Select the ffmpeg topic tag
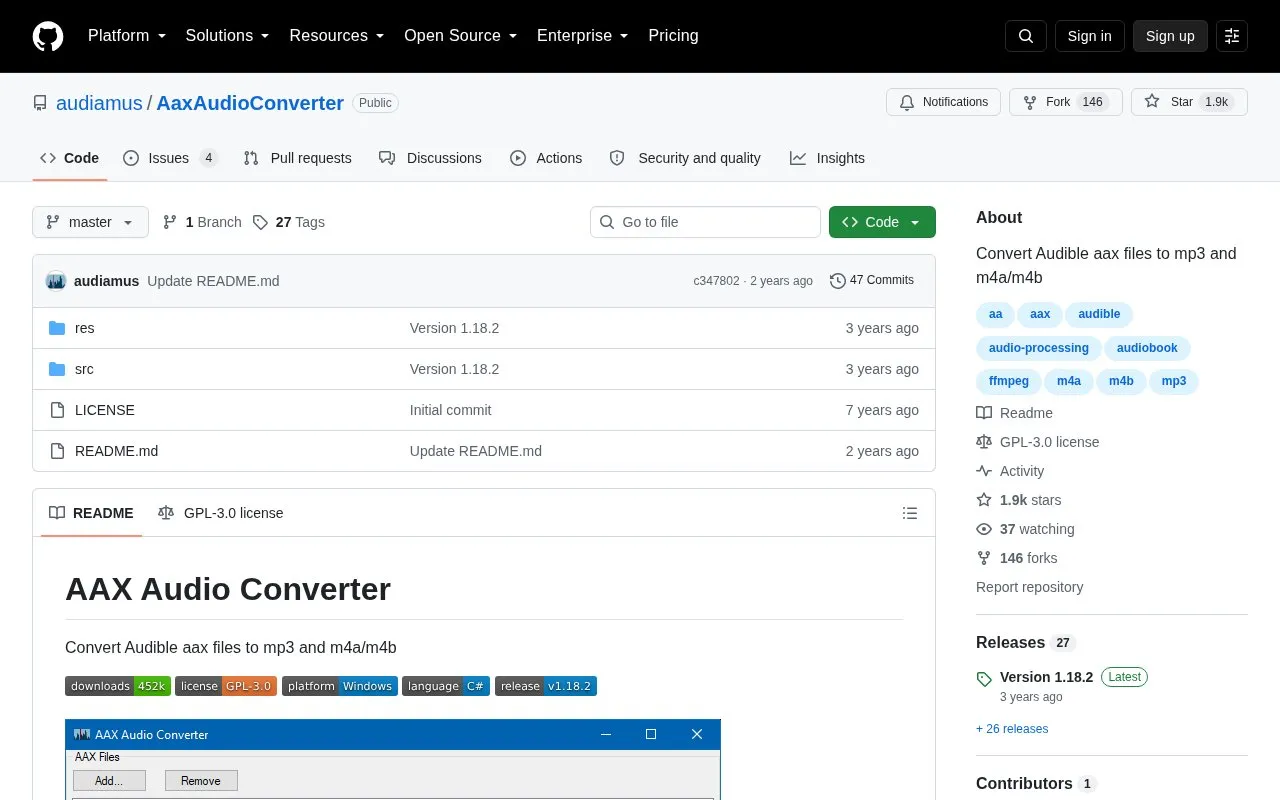This screenshot has width=1280, height=800. pos(1008,381)
